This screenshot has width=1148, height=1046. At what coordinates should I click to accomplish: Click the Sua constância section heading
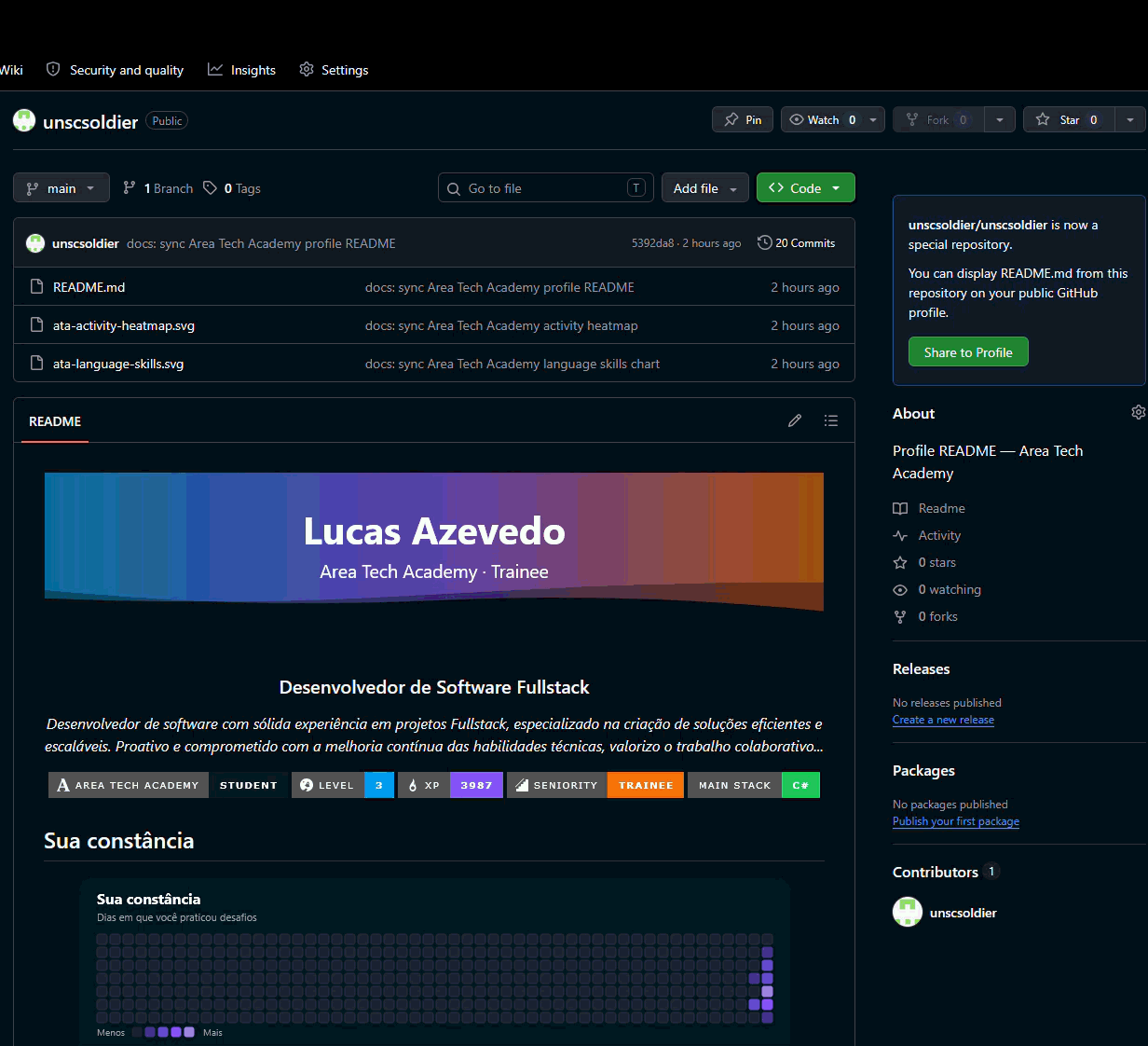point(119,841)
